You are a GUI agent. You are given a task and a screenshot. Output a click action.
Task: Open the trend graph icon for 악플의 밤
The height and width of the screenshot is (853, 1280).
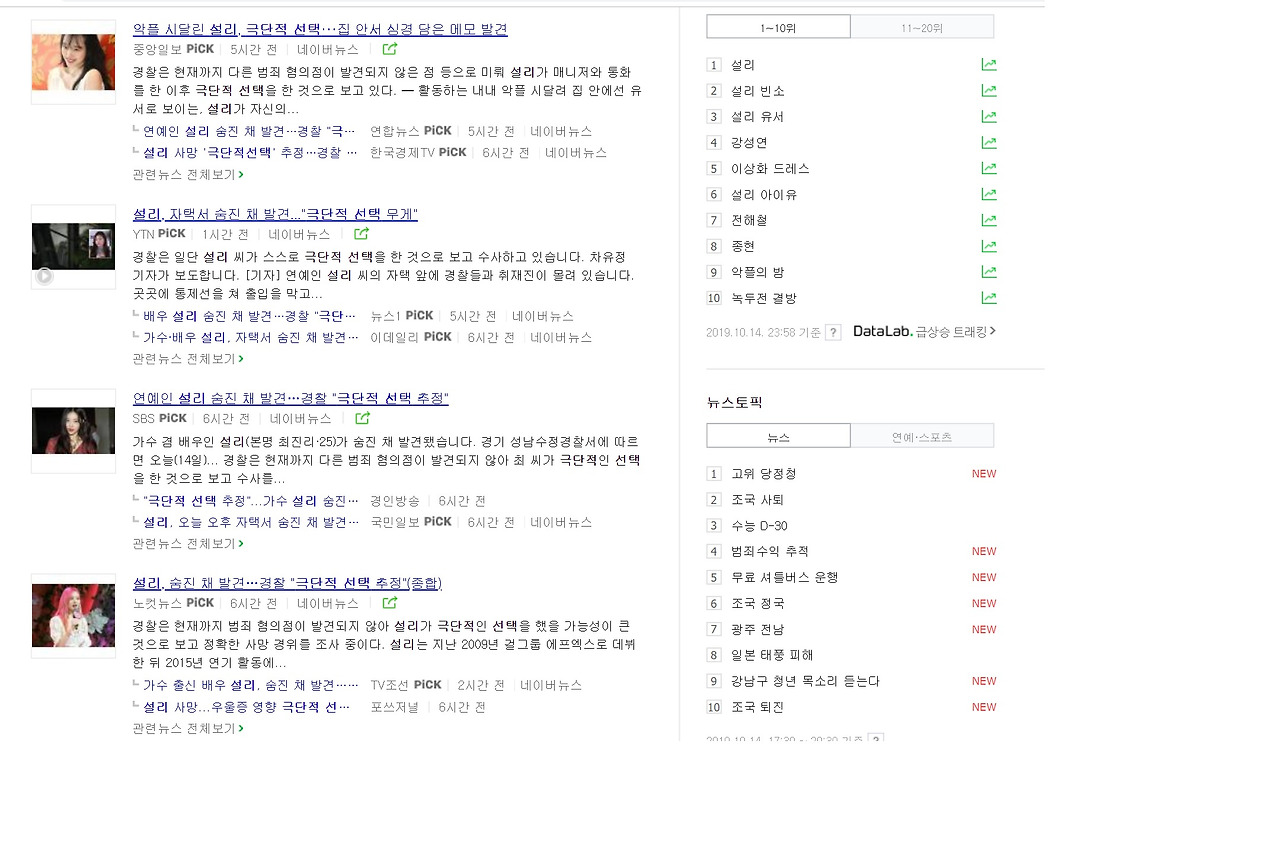(x=989, y=272)
